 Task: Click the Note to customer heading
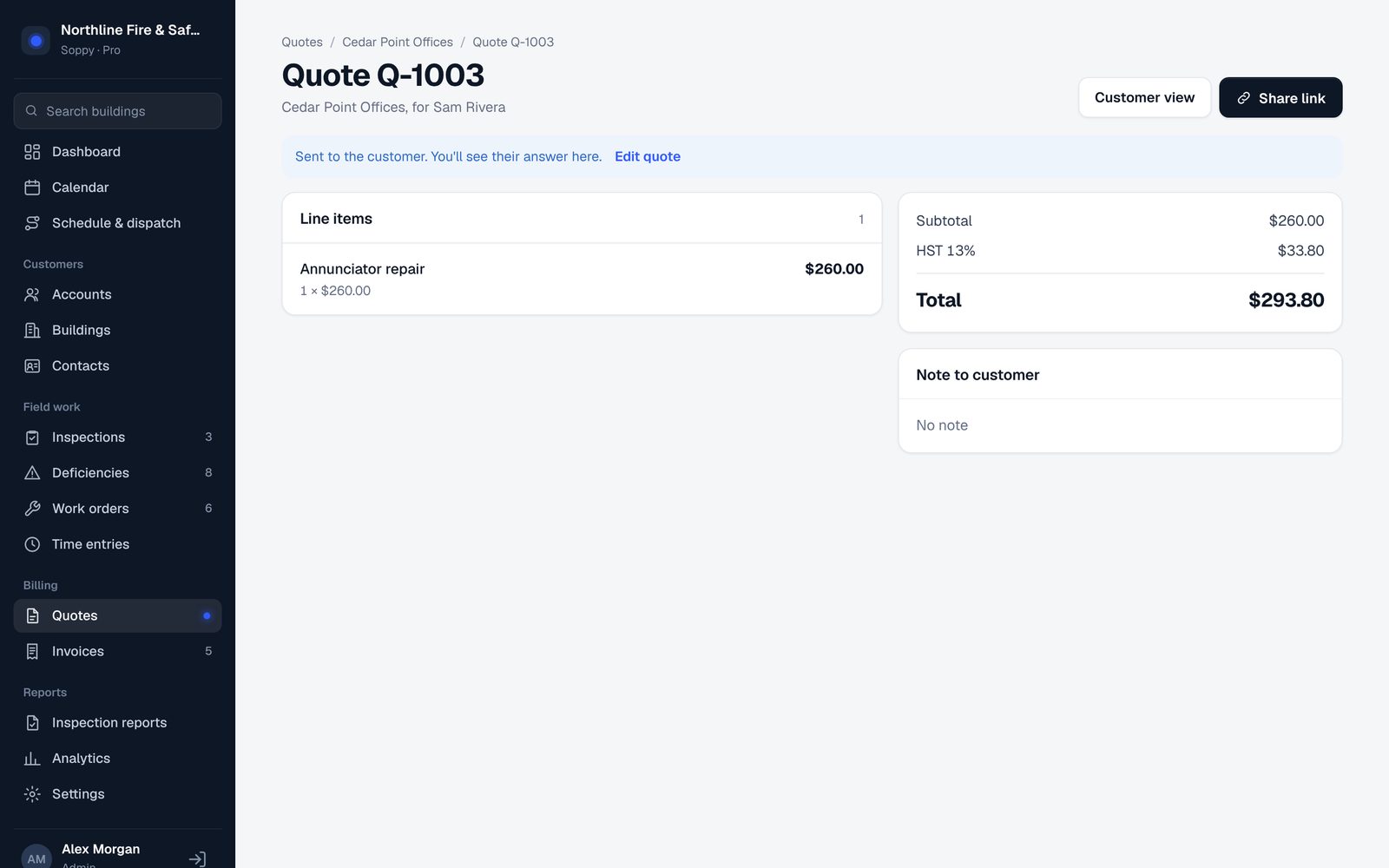click(x=978, y=375)
